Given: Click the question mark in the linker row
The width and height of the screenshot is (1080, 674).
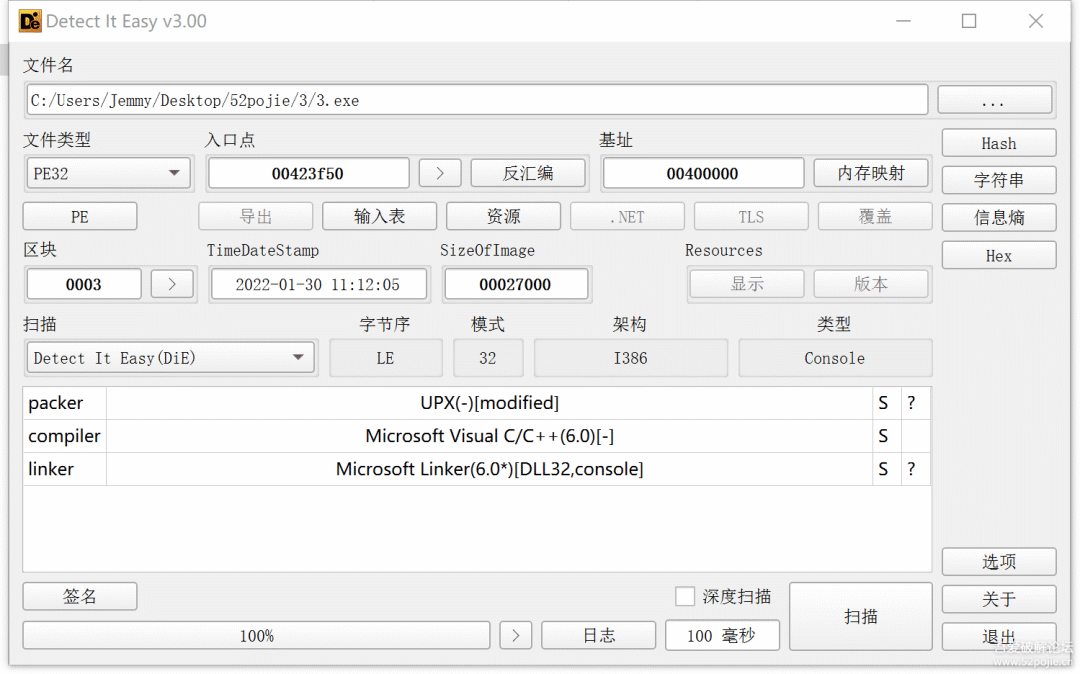Looking at the screenshot, I should (911, 469).
